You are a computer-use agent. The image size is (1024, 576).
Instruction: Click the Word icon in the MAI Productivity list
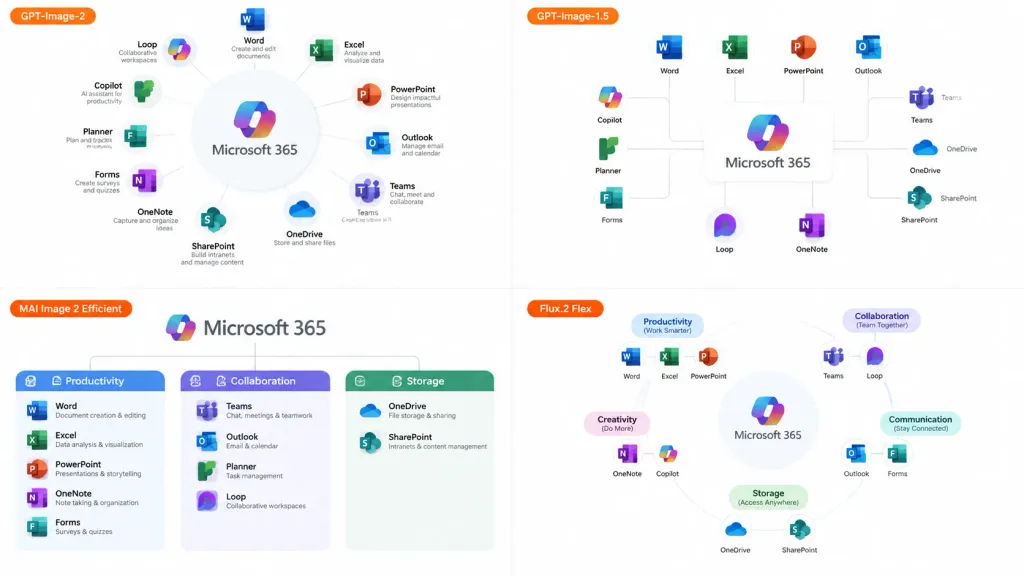point(37,410)
